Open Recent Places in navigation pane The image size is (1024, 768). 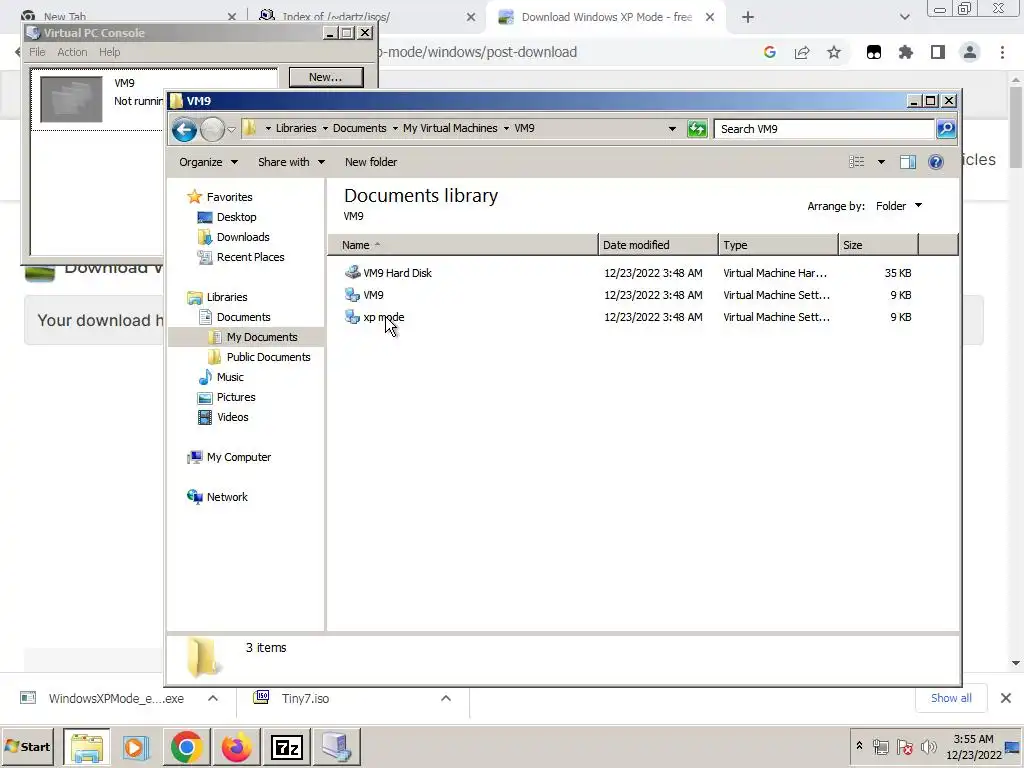(241, 257)
